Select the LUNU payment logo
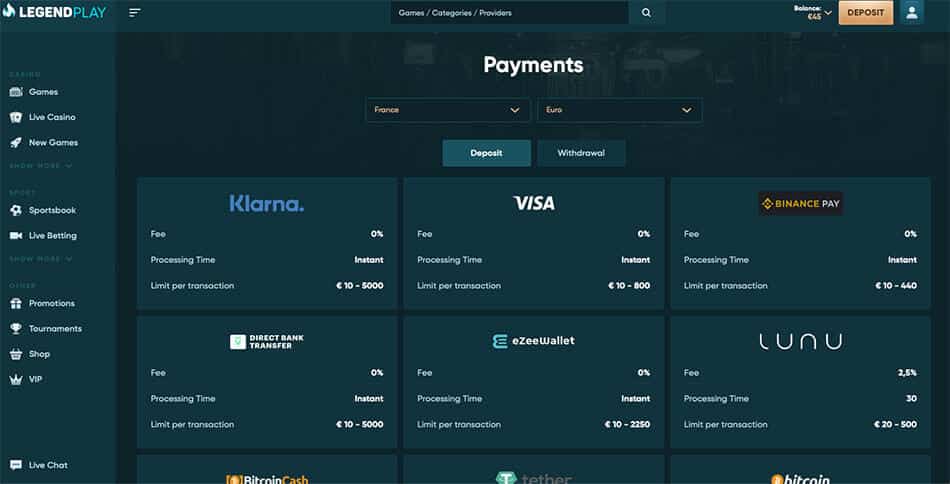Screen dimensions: 950x484 tap(800, 342)
